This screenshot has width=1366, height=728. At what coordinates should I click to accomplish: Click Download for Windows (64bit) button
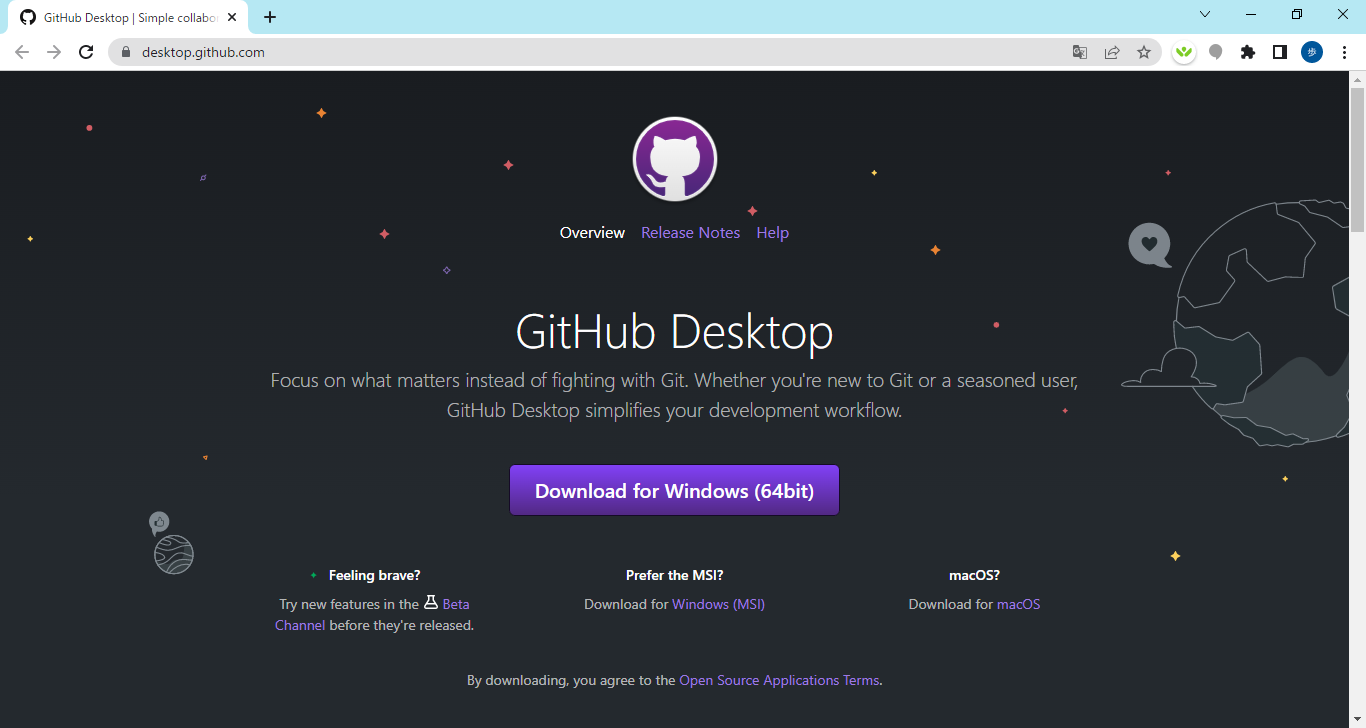pyautogui.click(x=674, y=491)
